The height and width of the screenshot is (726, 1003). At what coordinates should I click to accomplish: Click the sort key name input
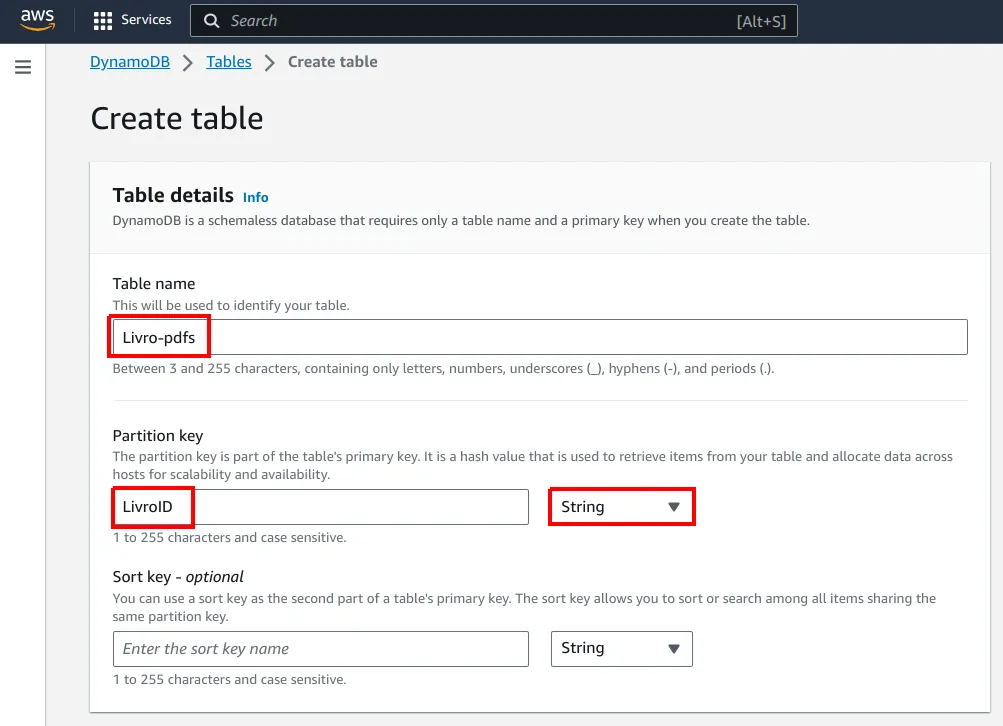coord(320,649)
